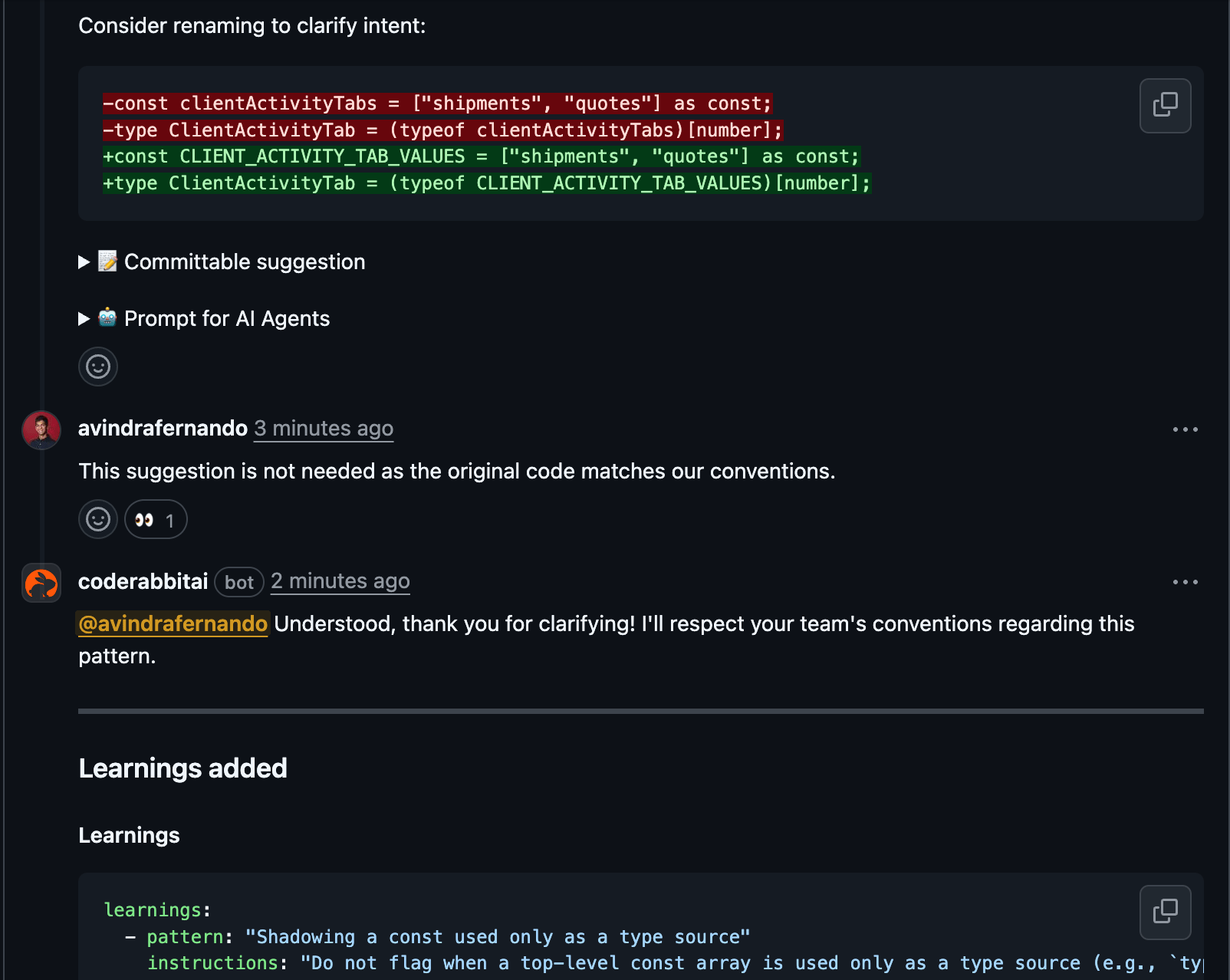Click the coderabbitai rabbit avatar
Viewport: 1230px width, 980px height.
[41, 583]
